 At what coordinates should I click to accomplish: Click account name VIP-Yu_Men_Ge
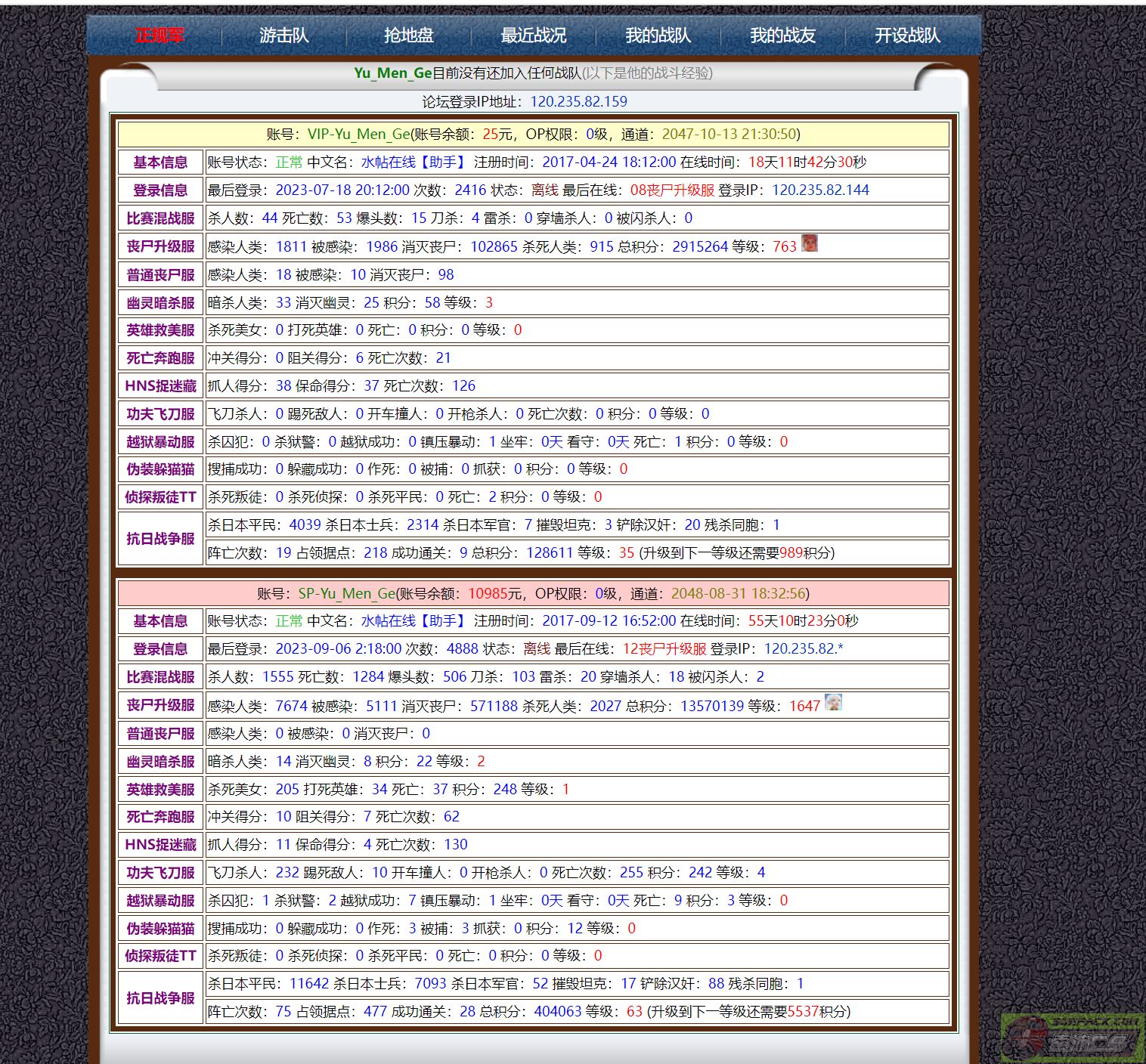tap(359, 135)
